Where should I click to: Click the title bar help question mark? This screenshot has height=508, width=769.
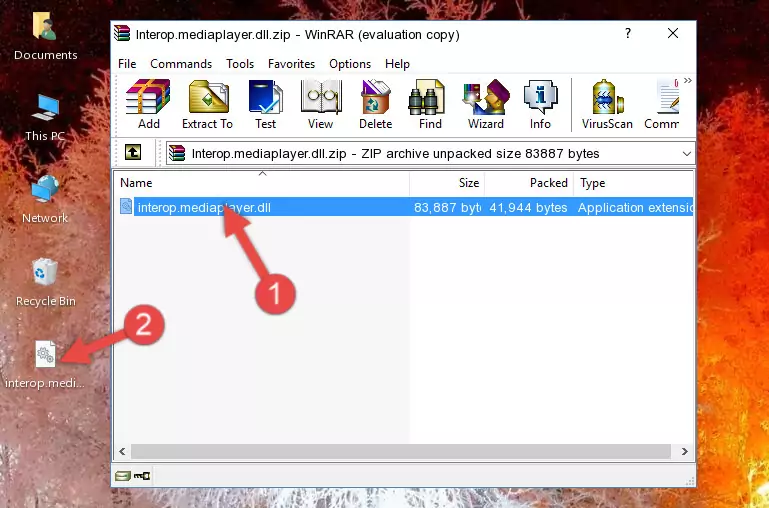click(628, 33)
